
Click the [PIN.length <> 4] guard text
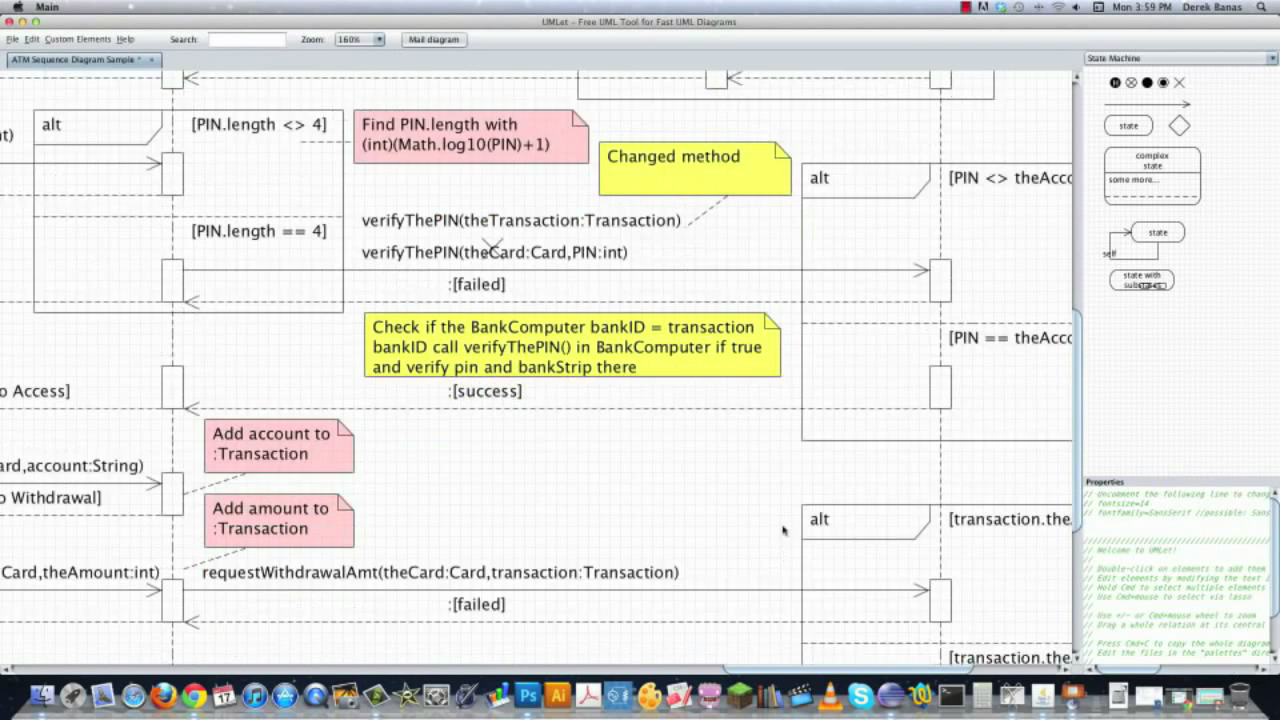pos(259,125)
